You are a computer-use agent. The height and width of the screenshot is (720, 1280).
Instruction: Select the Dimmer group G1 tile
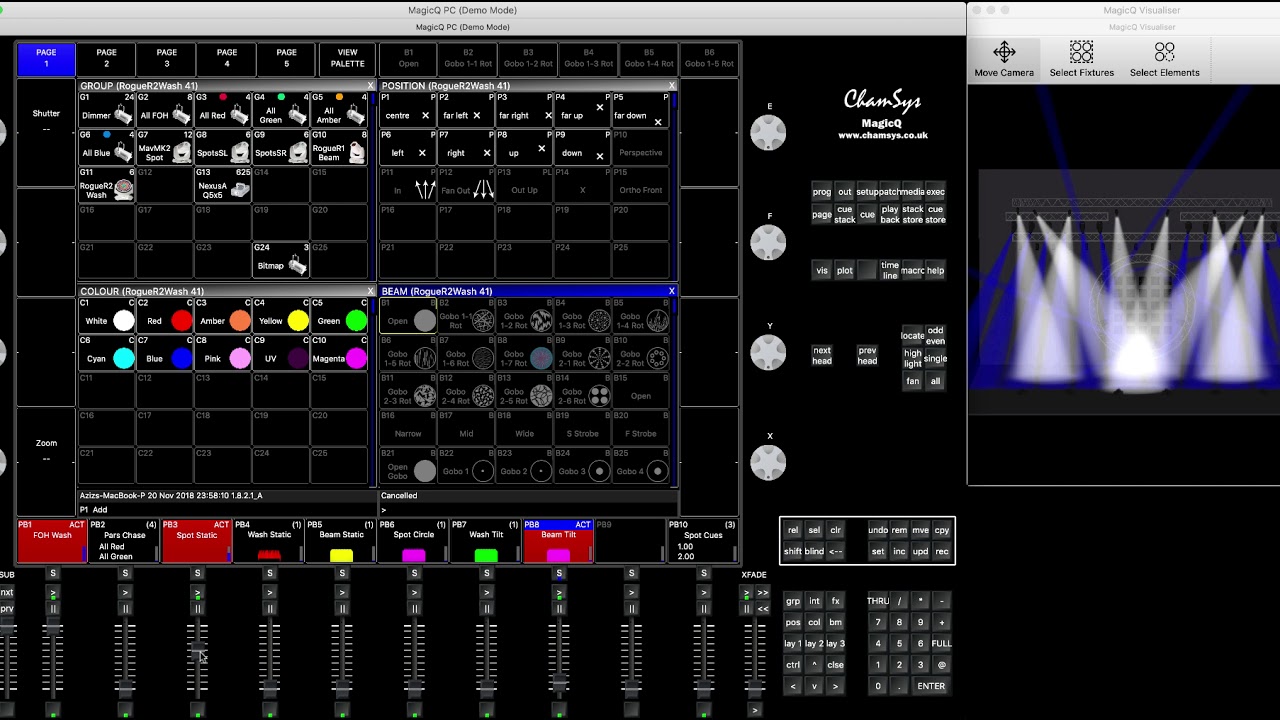click(107, 110)
